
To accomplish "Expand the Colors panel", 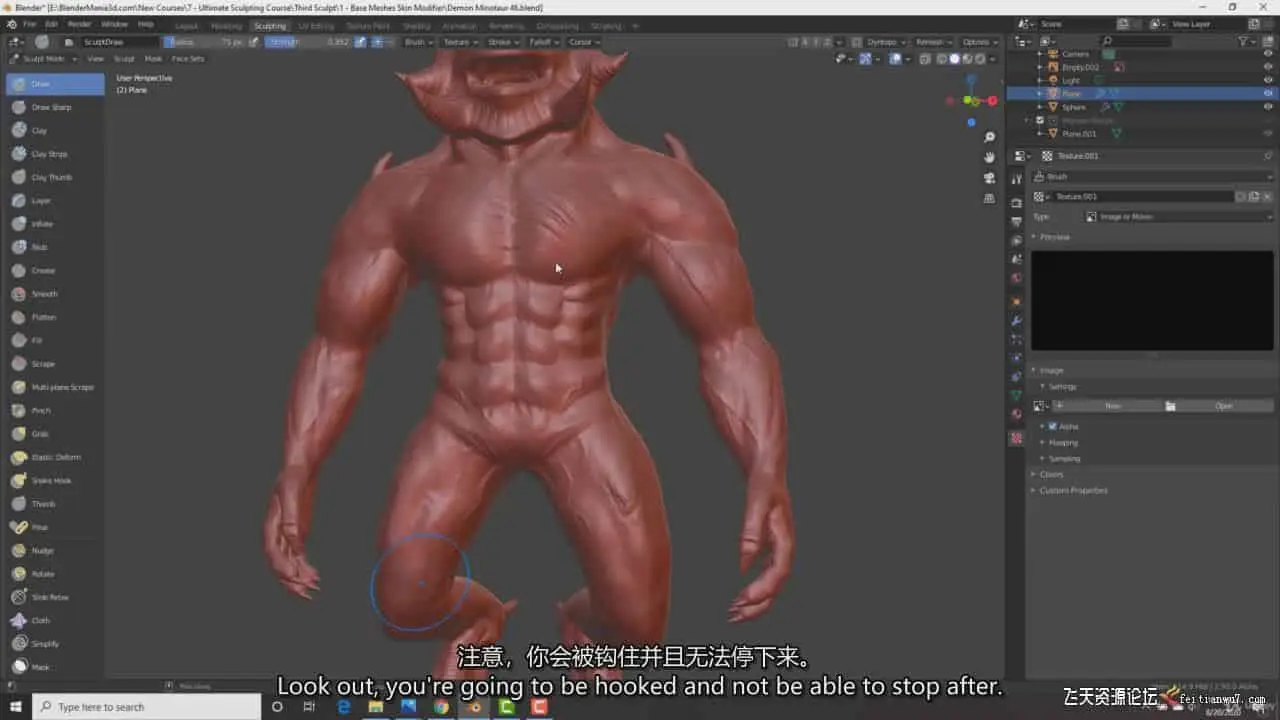I will [x=1050, y=474].
